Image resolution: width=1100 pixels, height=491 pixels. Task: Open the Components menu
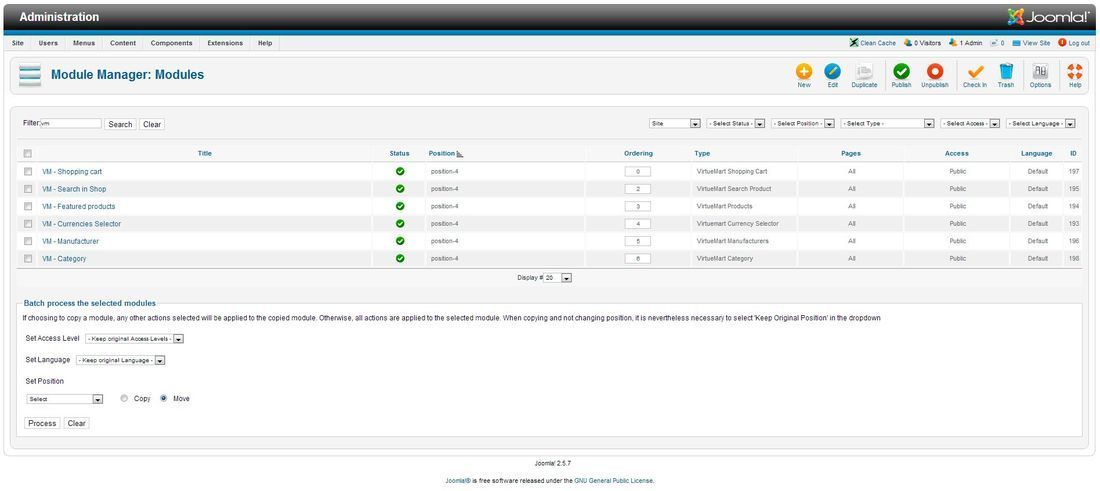(x=171, y=43)
